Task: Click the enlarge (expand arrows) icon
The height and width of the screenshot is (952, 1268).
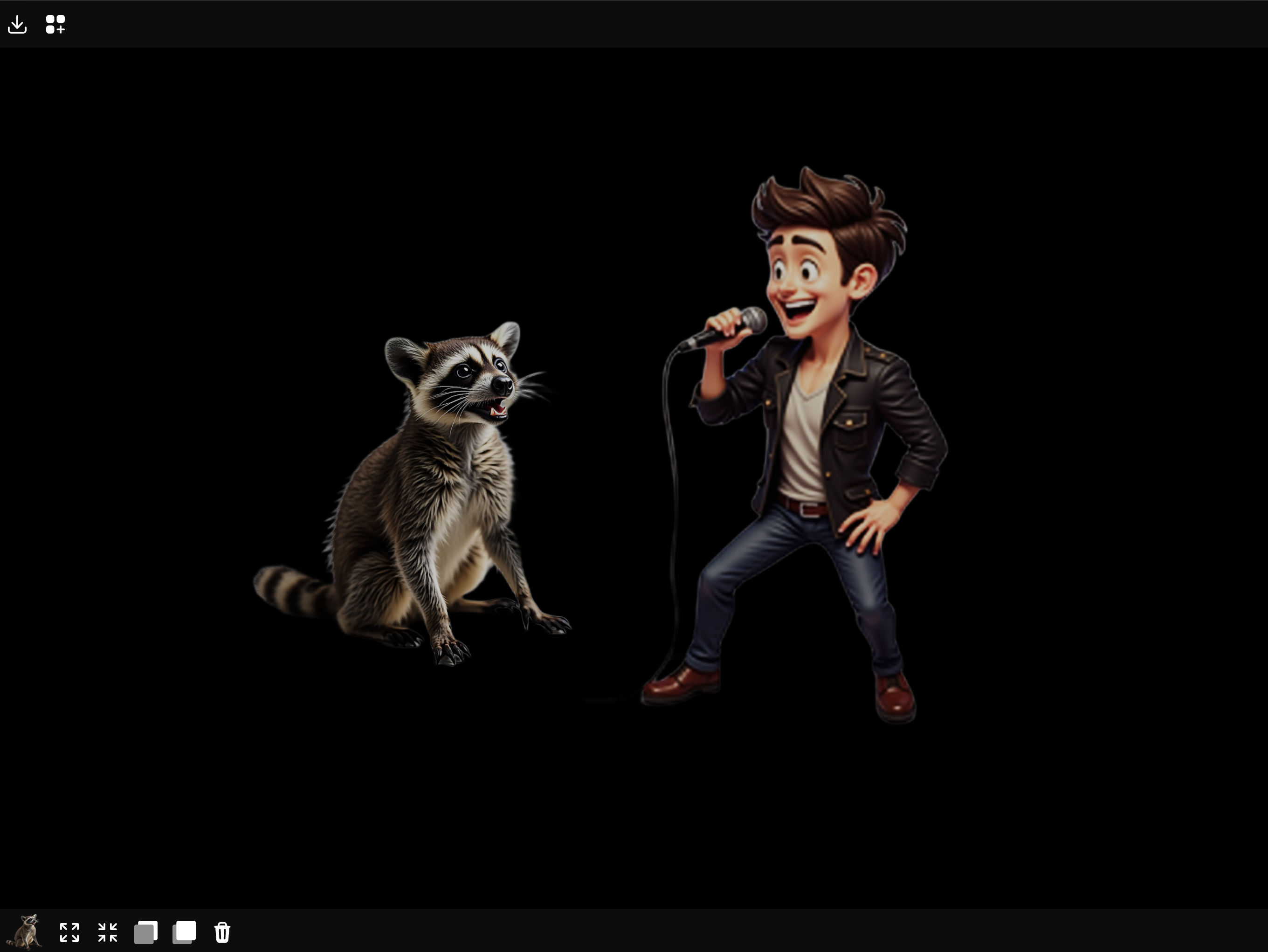Action: 69,932
